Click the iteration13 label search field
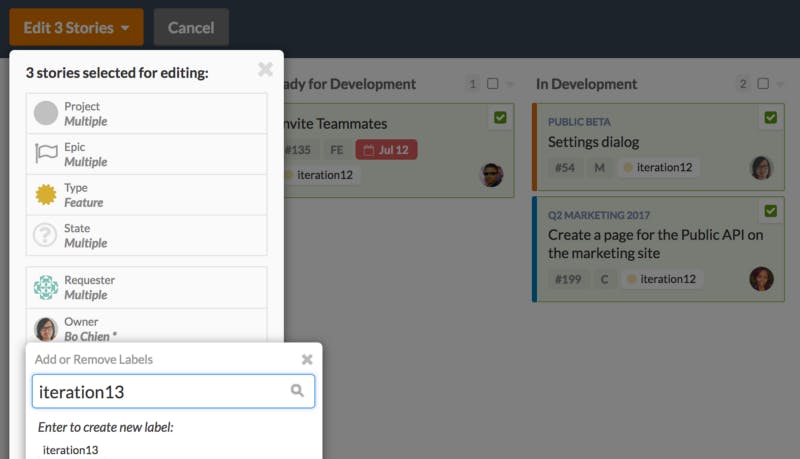The width and height of the screenshot is (800, 459). click(x=173, y=392)
